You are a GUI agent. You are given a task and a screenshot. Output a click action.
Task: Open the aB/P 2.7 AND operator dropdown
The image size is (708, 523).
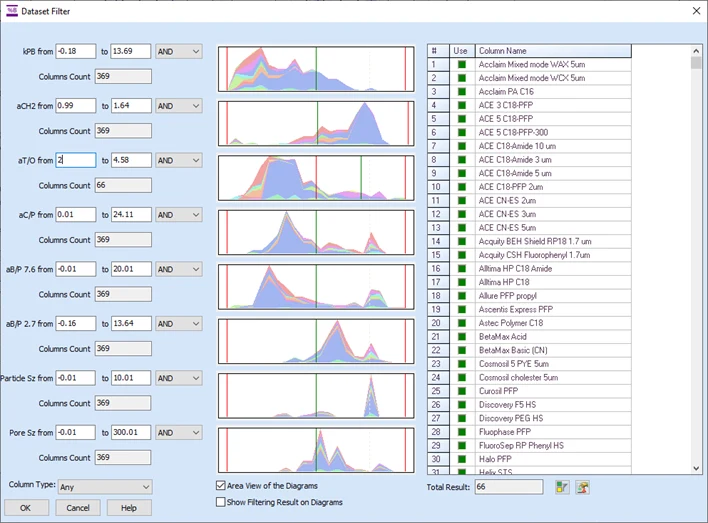pos(178,323)
